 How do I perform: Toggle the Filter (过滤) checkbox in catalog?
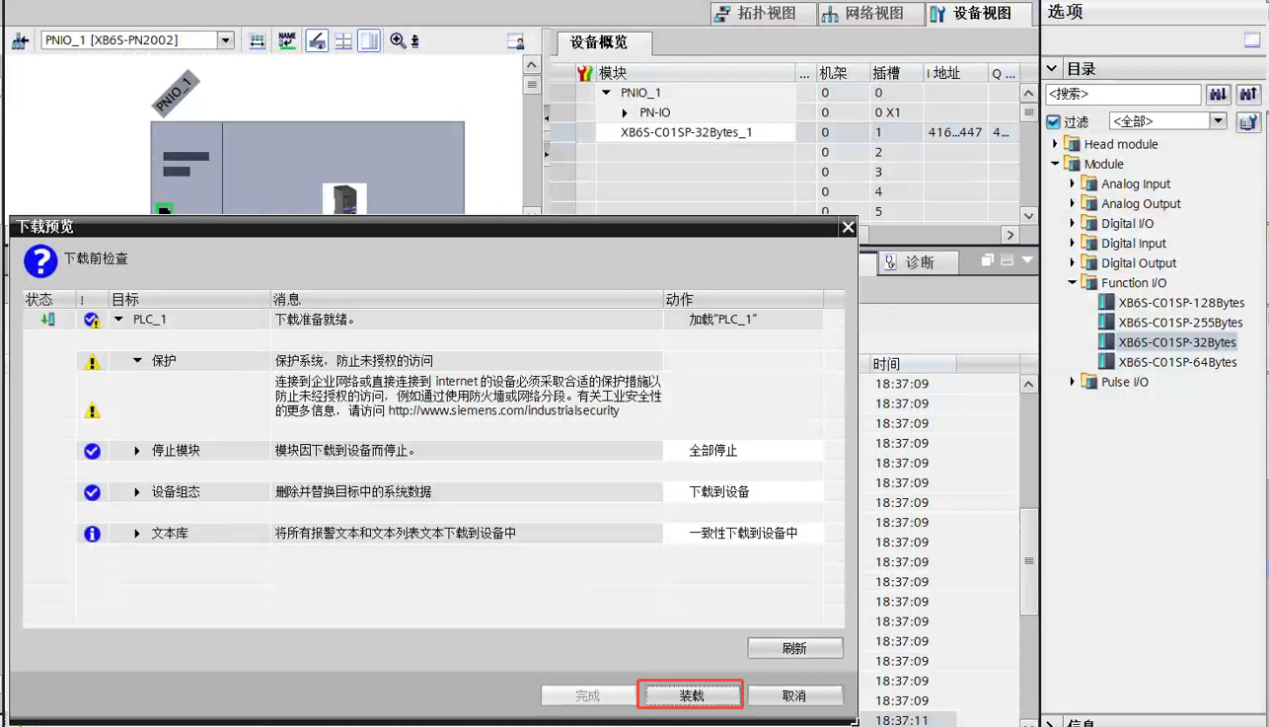point(1053,122)
